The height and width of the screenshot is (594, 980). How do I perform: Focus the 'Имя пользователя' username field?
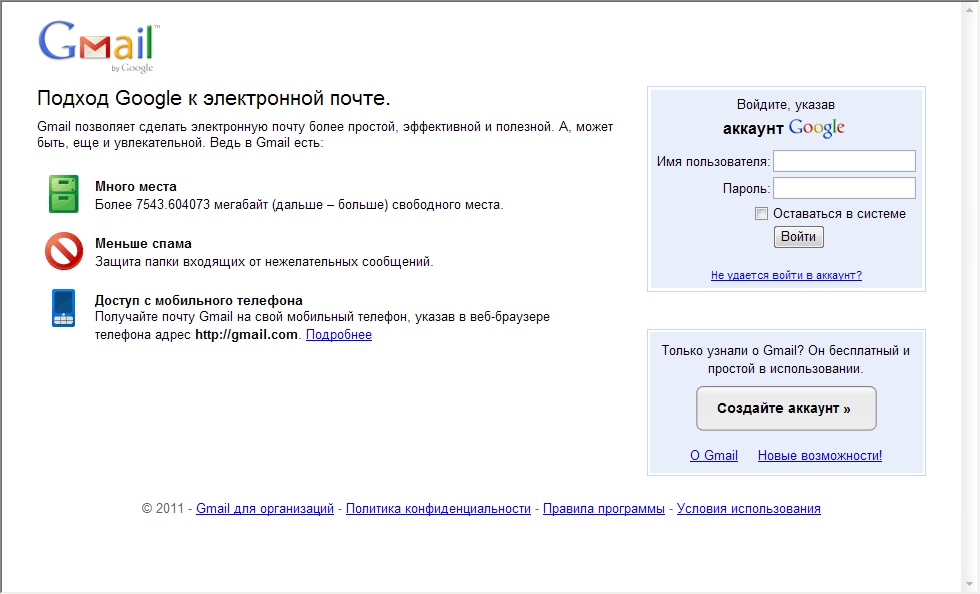[844, 161]
